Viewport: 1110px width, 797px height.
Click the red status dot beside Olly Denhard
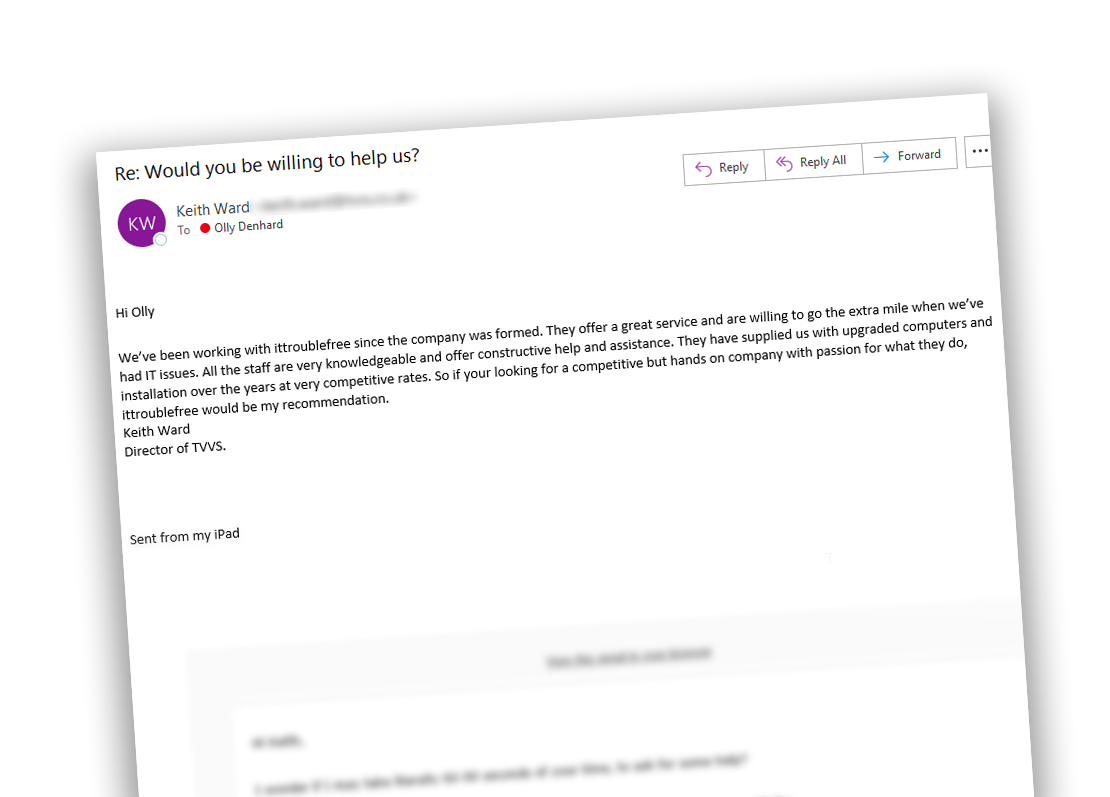[x=205, y=228]
